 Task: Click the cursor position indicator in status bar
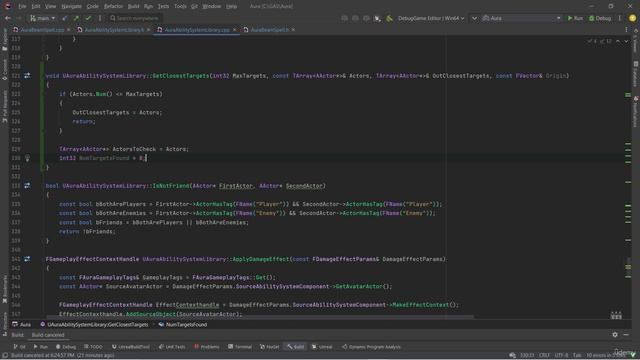[x=527, y=355]
